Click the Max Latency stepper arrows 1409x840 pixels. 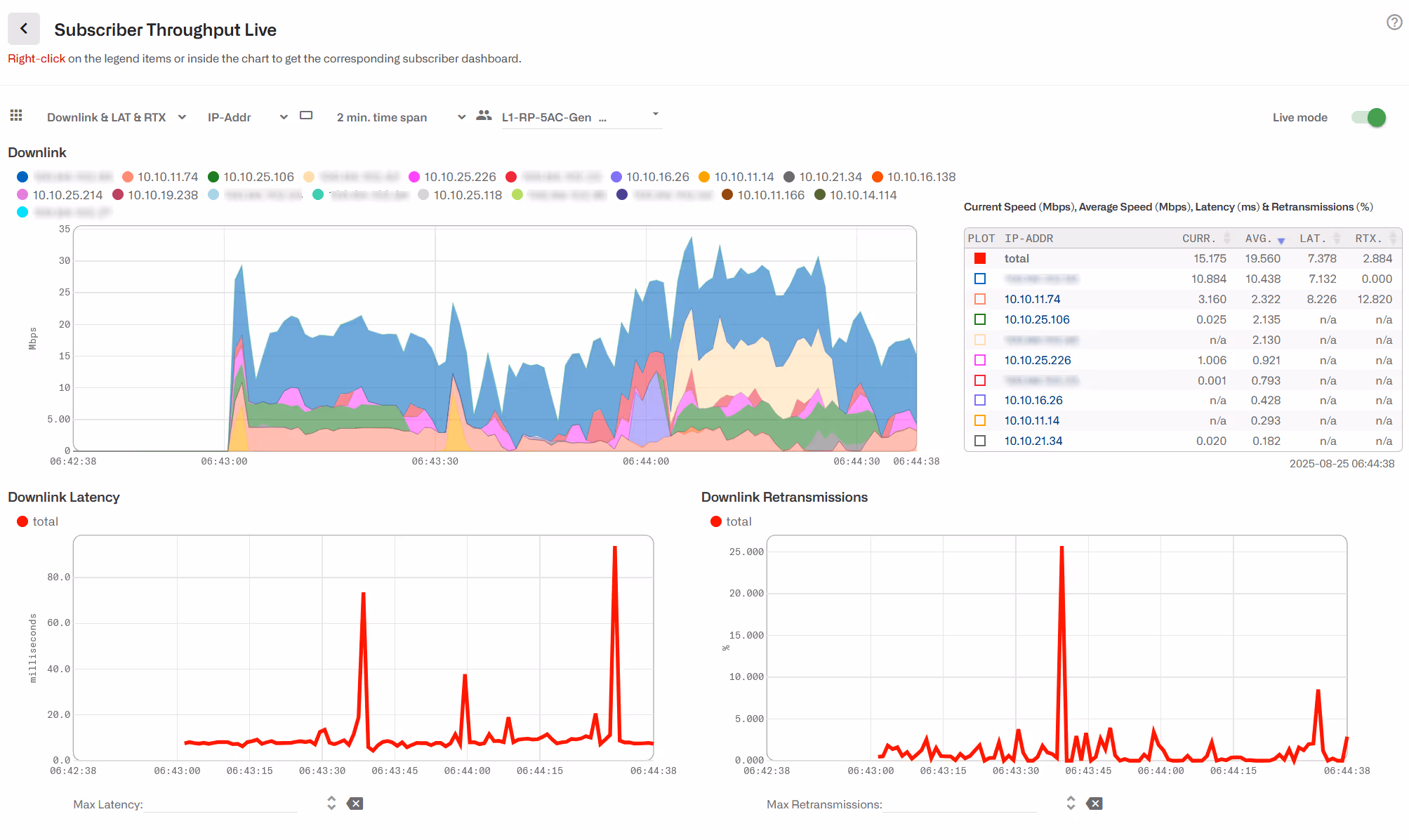[331, 804]
